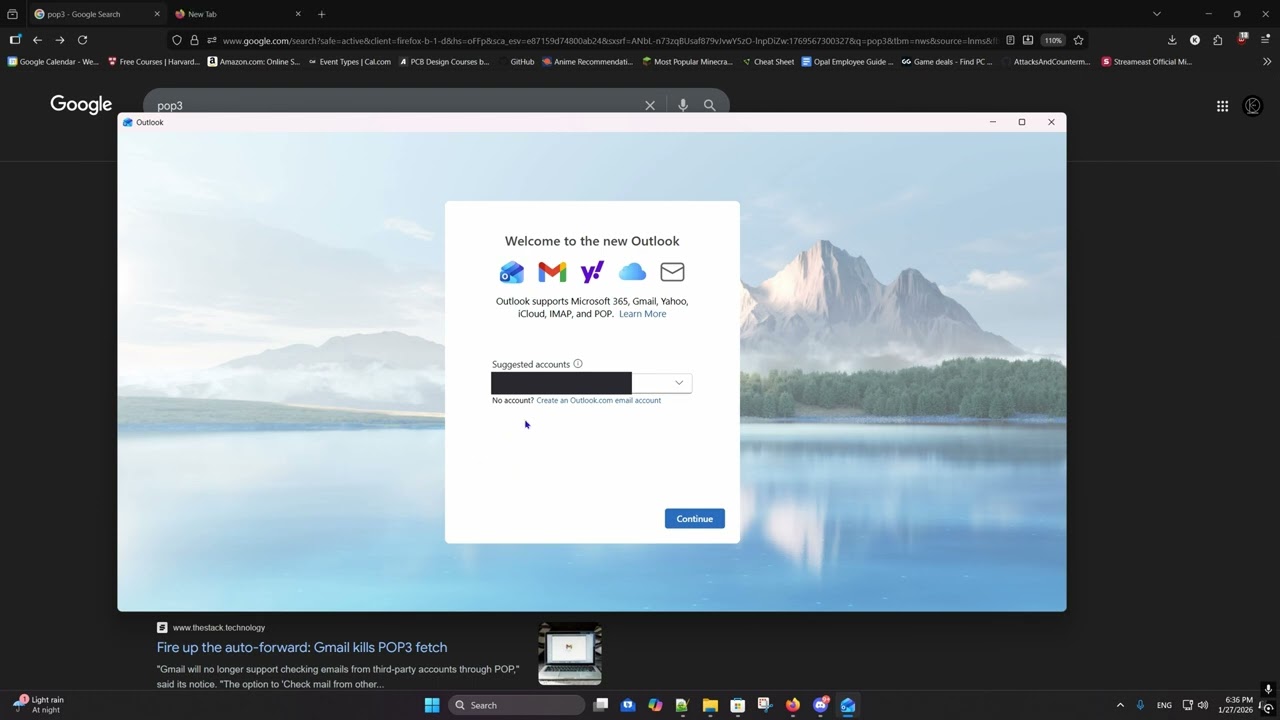Open the Light rain weather widget

(39, 705)
